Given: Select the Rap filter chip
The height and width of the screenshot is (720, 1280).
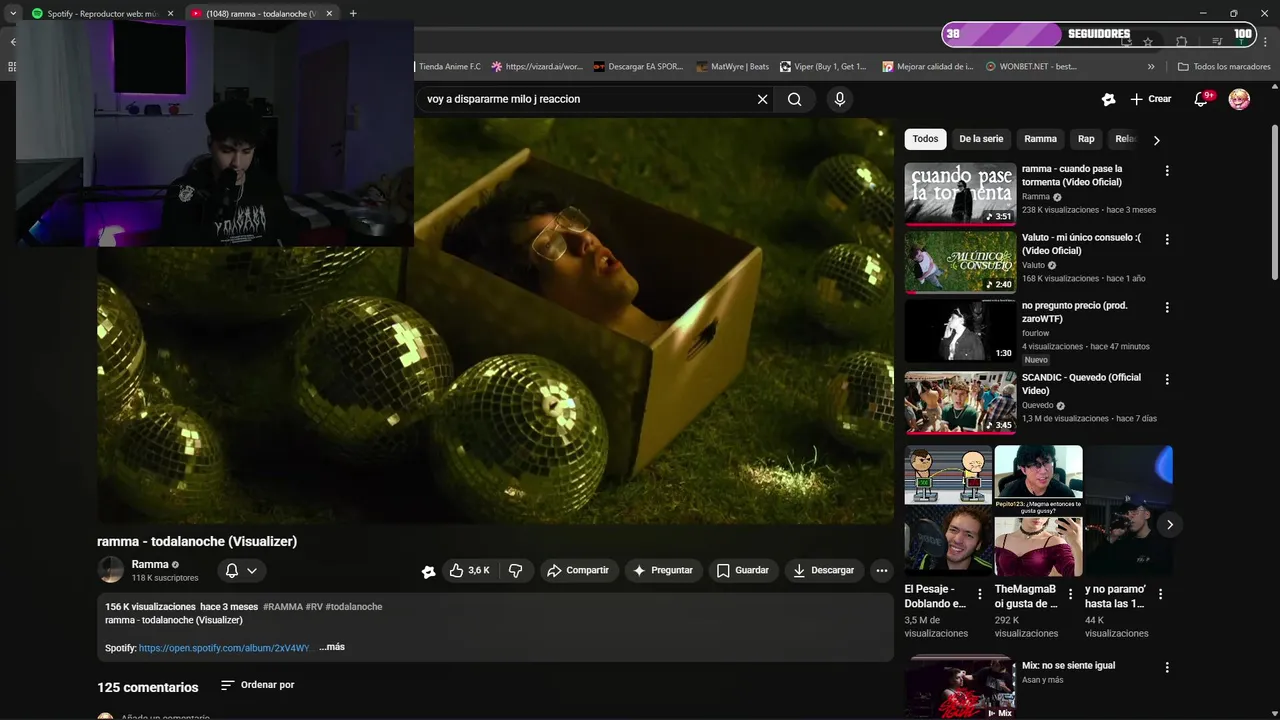Looking at the screenshot, I should pos(1086,139).
